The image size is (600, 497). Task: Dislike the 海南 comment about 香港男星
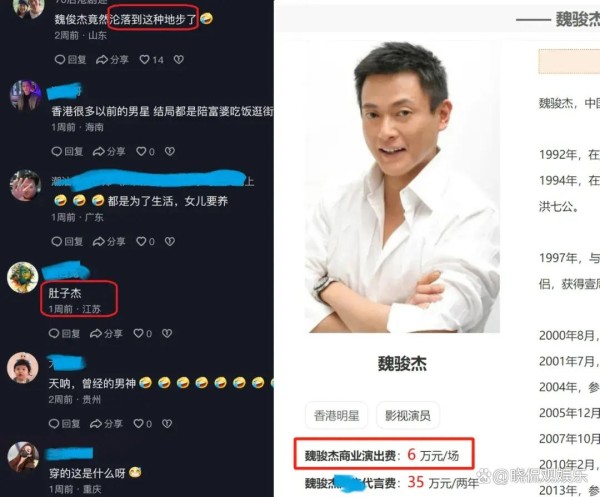point(170,152)
